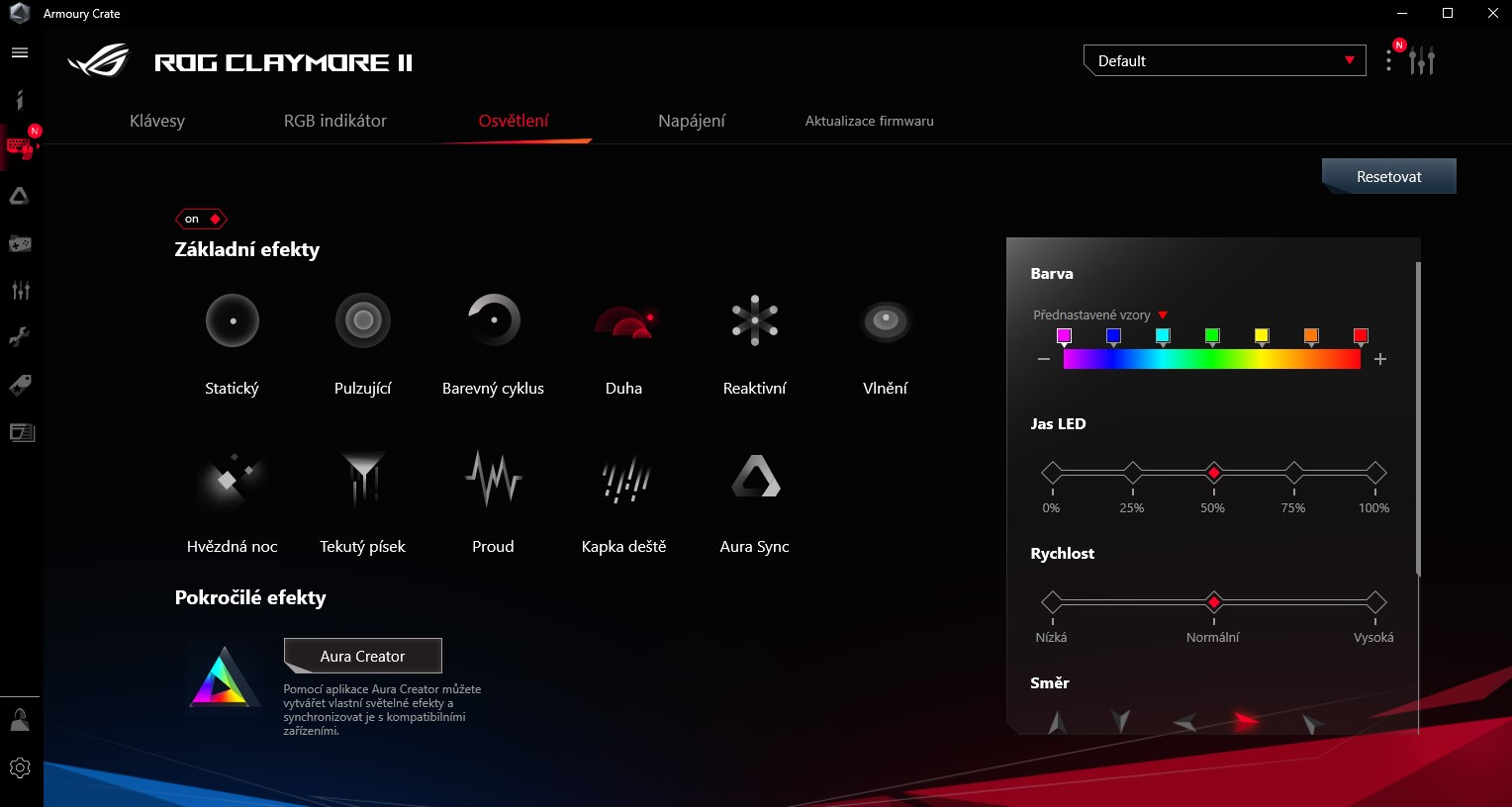Toggle the lighting on switch
1512x807 pixels.
pyautogui.click(x=202, y=219)
